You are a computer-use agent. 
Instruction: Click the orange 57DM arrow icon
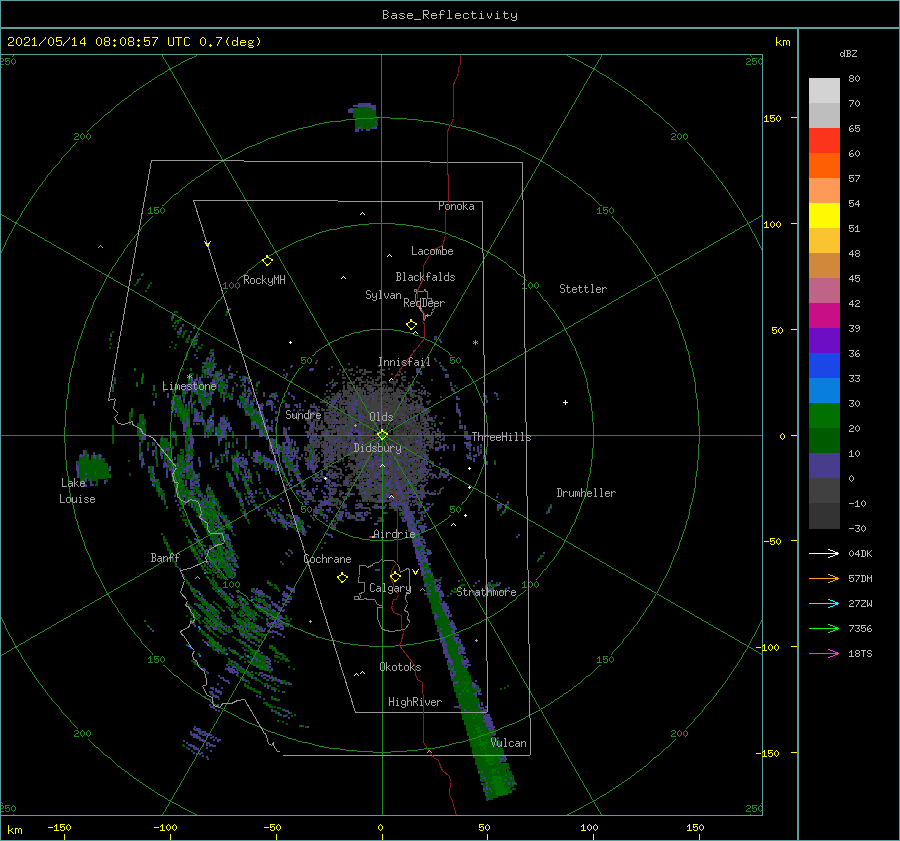824,579
